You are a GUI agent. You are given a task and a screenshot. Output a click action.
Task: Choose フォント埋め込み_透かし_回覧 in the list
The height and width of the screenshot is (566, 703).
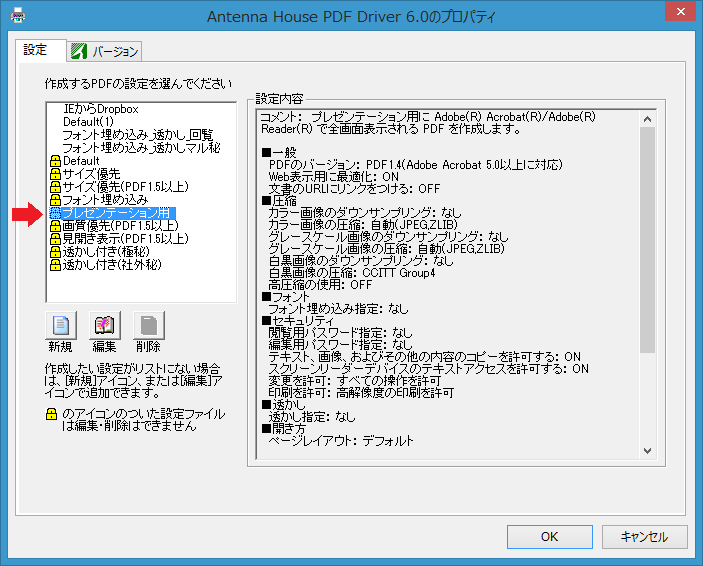138,135
